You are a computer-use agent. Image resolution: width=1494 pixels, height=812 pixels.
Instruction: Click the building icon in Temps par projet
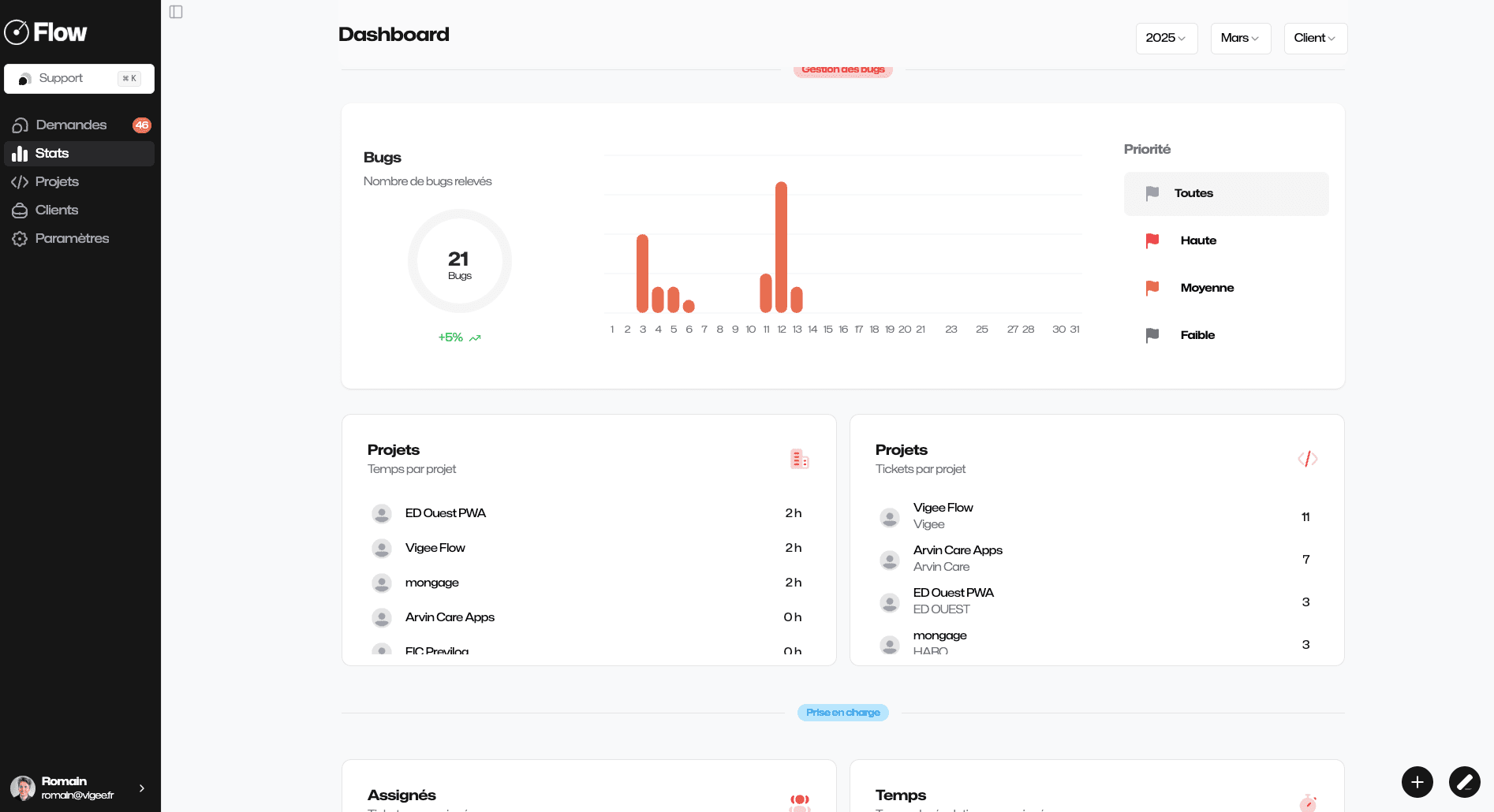point(799,459)
